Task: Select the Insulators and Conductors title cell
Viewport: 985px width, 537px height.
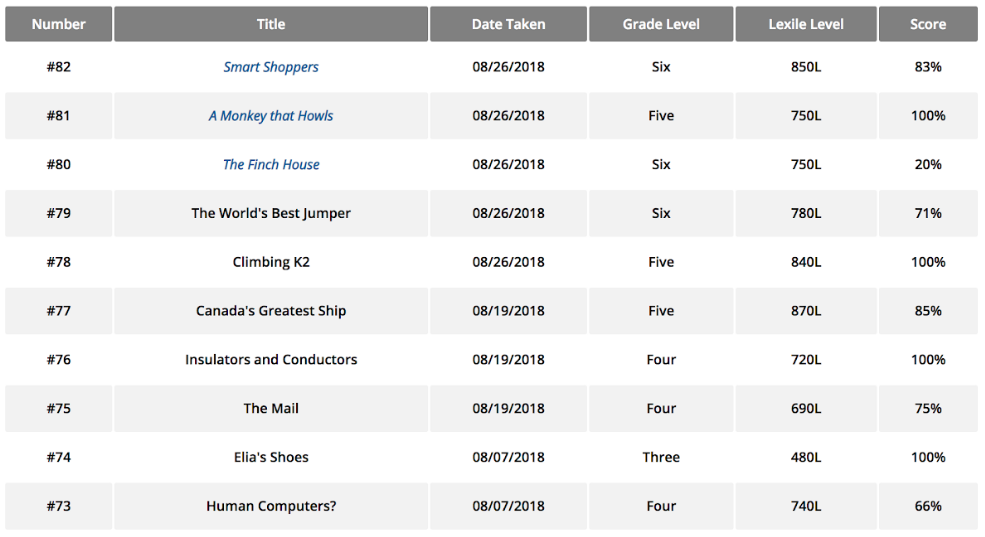Action: coord(271,359)
